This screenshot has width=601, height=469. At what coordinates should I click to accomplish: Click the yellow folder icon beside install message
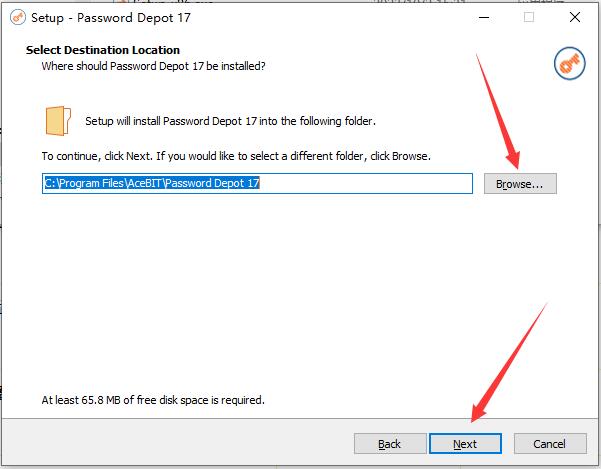[x=58, y=121]
